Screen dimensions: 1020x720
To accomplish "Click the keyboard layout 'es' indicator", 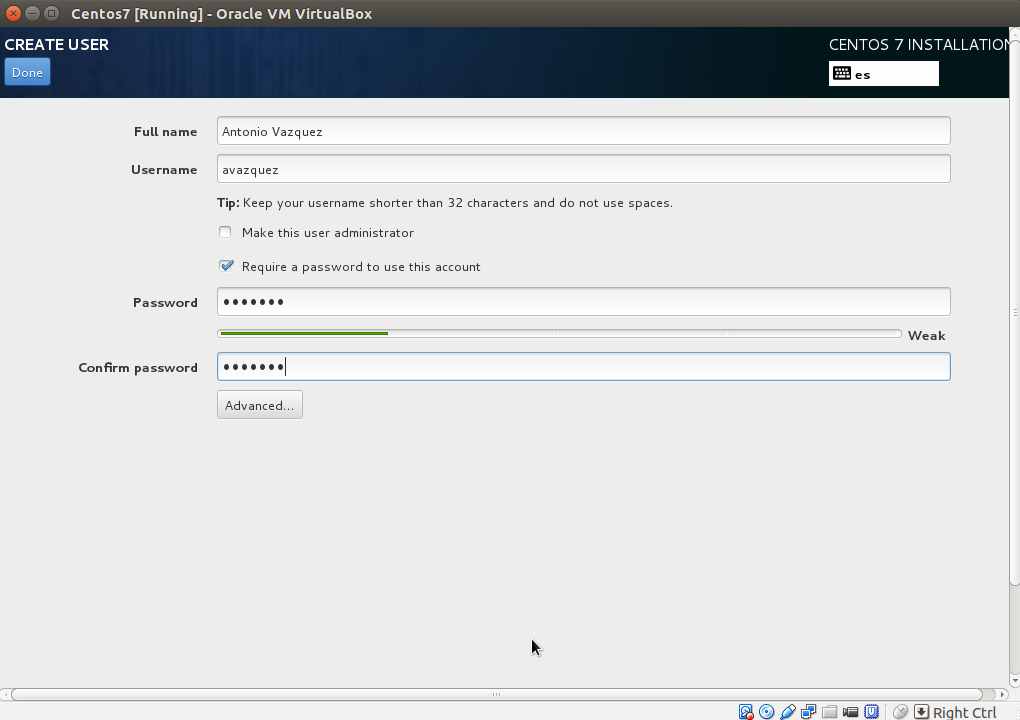I will [x=883, y=73].
